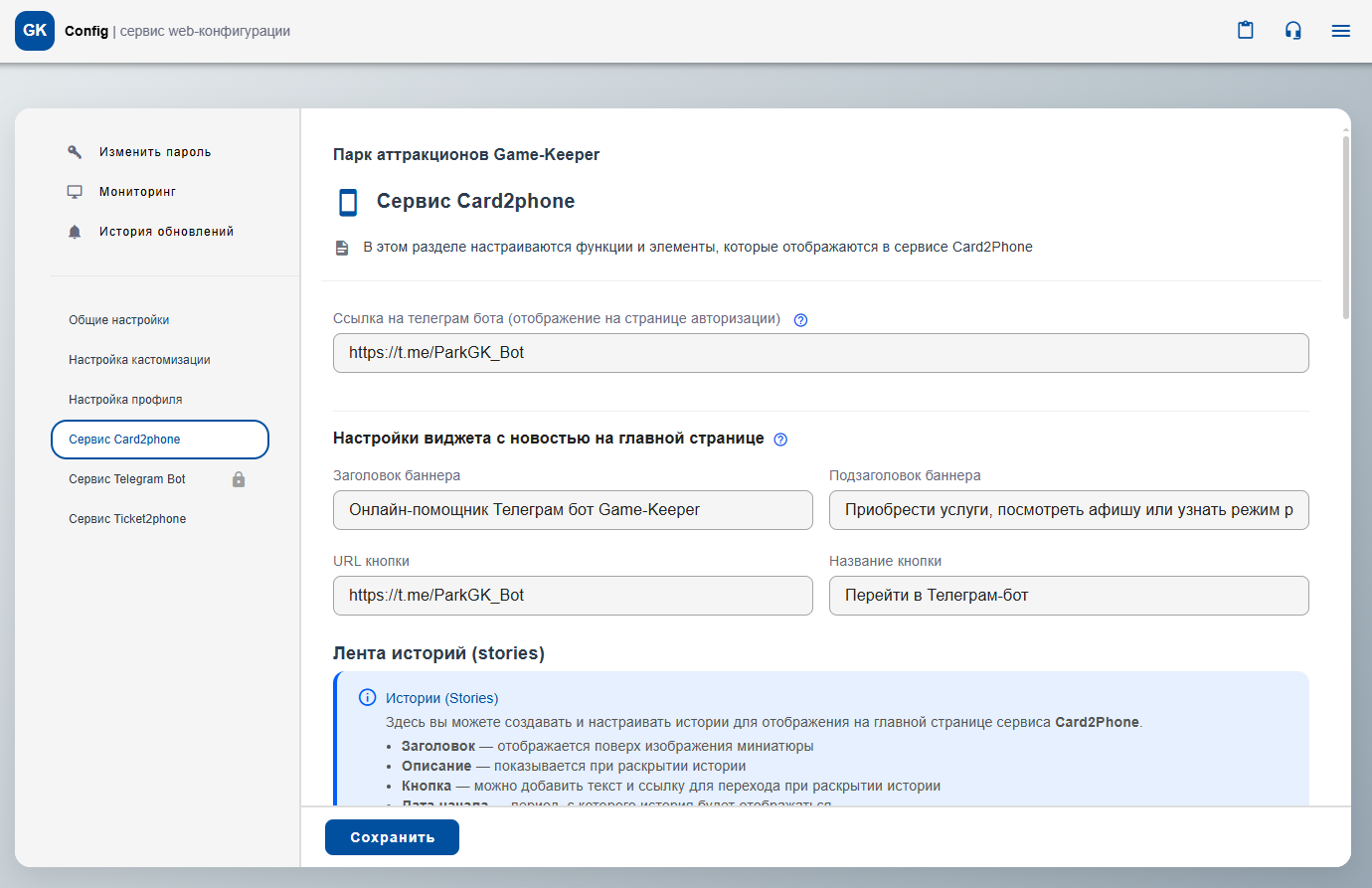Viewport: 1372px width, 888px height.
Task: Click the lock icon by Telegram Bot service
Action: [239, 479]
